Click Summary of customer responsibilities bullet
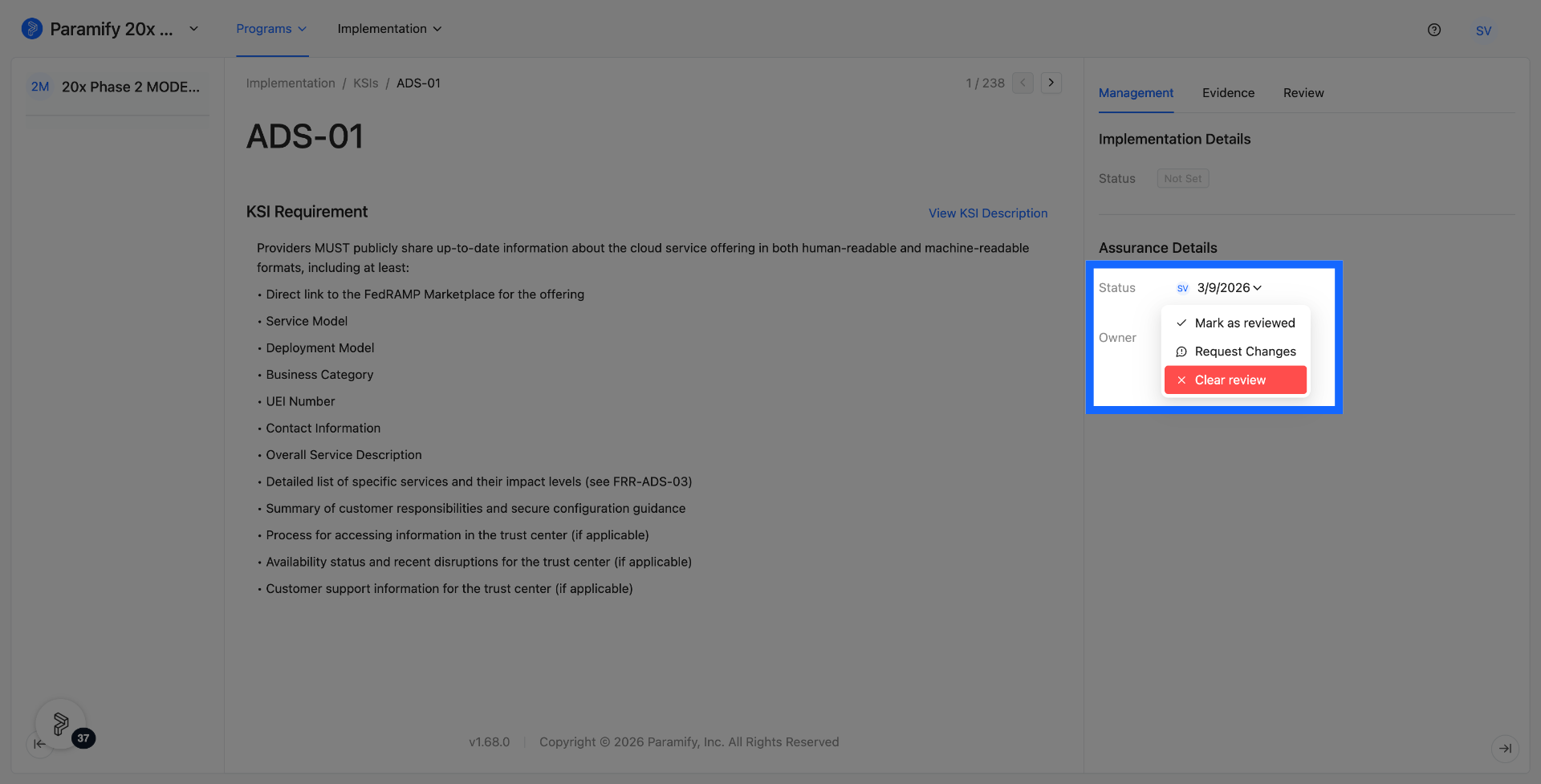 pyautogui.click(x=476, y=509)
